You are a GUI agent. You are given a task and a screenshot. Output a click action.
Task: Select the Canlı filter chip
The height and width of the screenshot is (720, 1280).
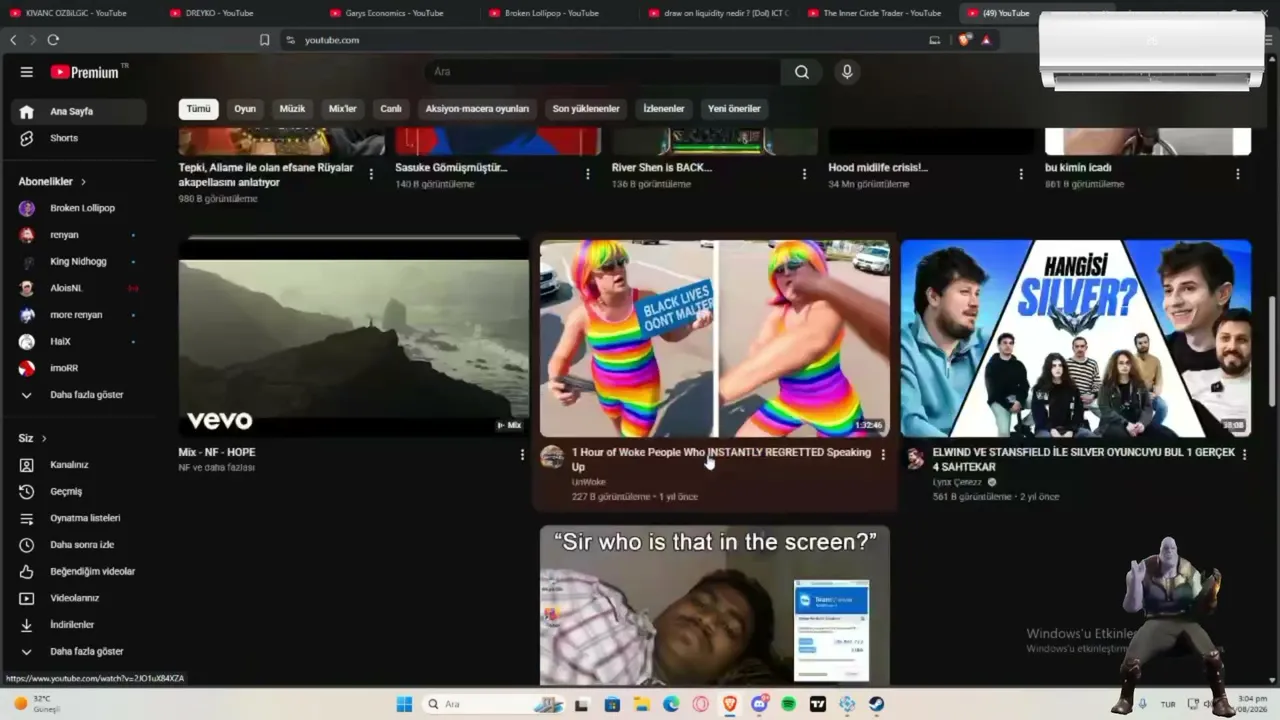click(391, 109)
